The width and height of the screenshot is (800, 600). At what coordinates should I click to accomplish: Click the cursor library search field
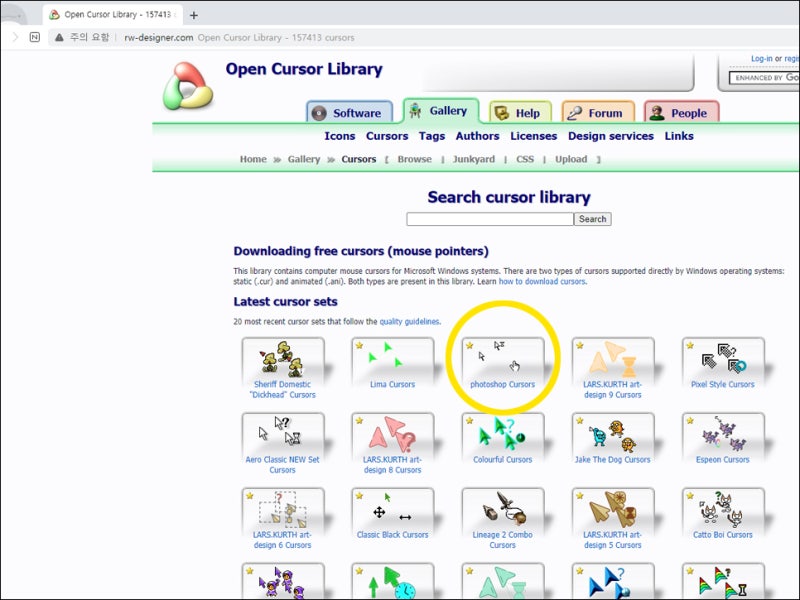point(490,219)
